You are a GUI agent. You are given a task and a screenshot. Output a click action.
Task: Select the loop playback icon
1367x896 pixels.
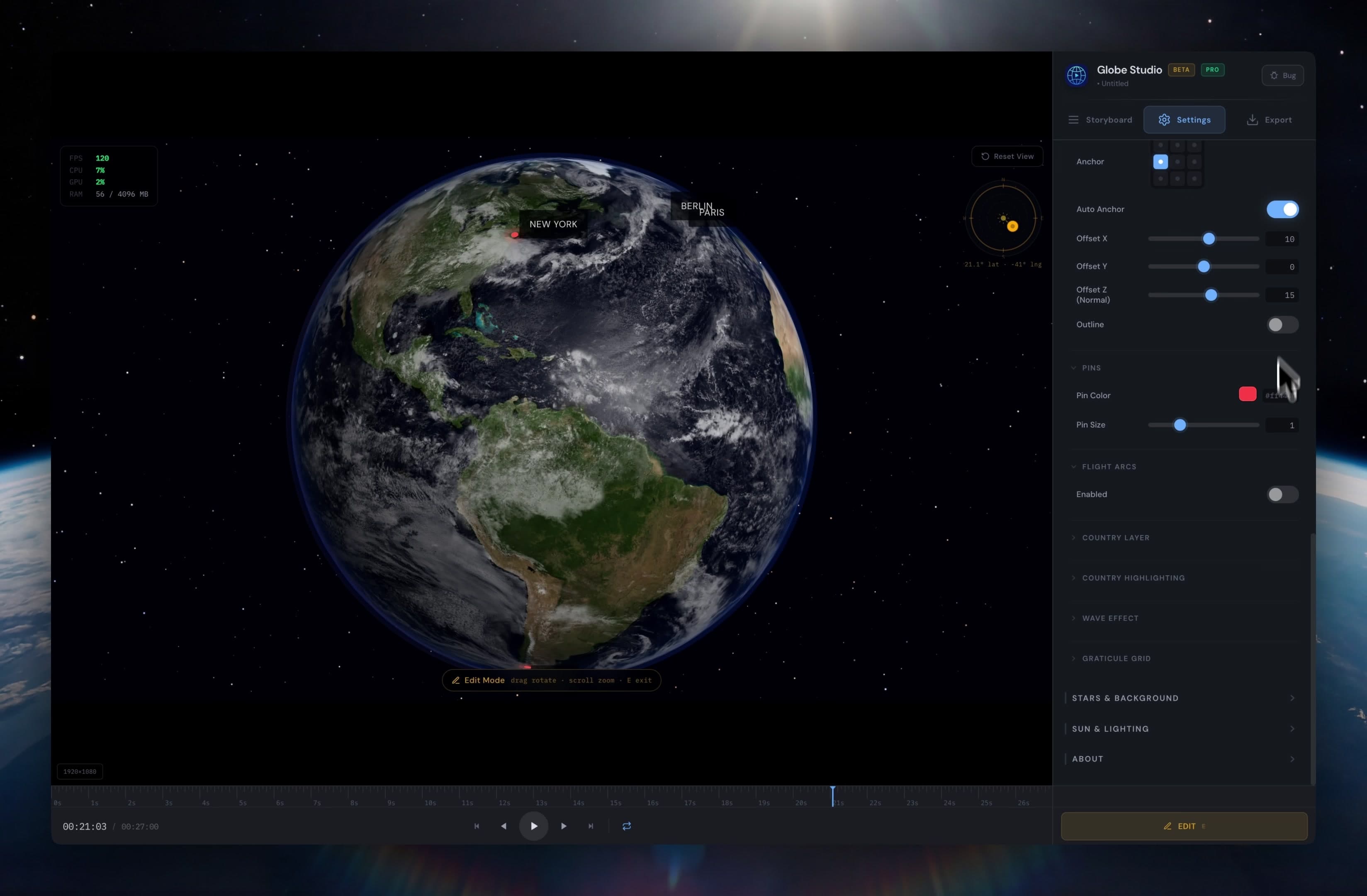[x=626, y=826]
